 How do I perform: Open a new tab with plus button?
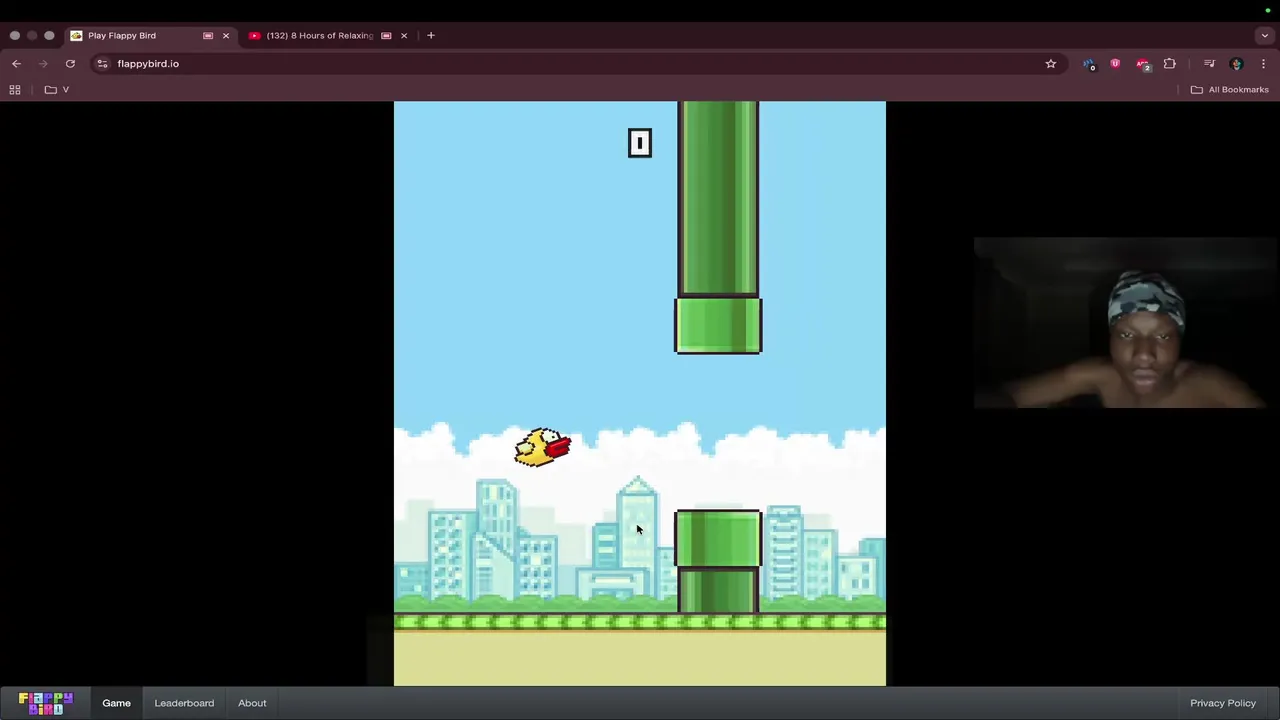click(x=431, y=35)
